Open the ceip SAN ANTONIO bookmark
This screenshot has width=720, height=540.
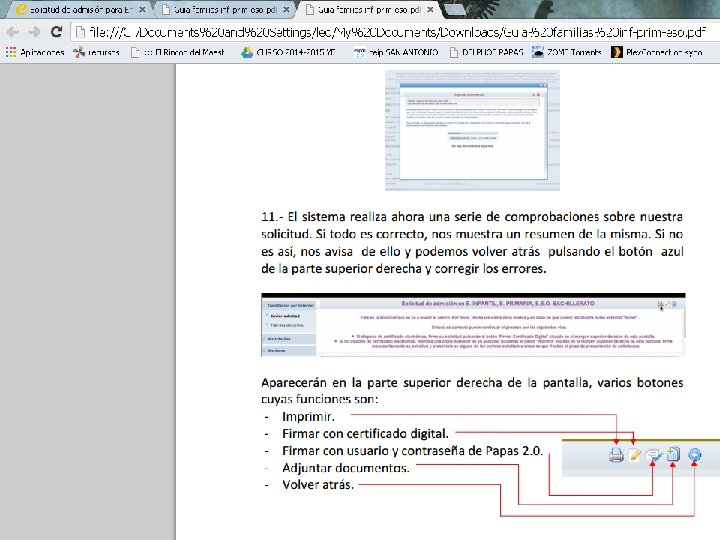[x=396, y=52]
